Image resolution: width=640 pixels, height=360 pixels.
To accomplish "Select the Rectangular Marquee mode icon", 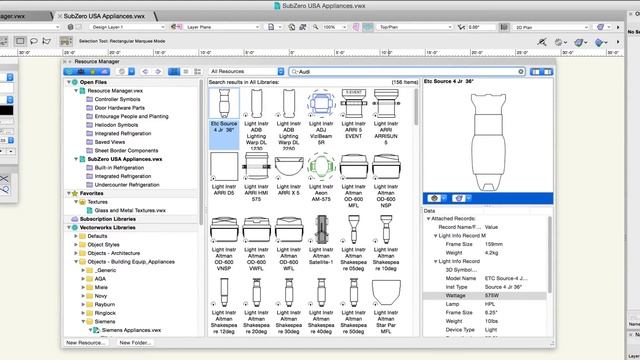I will pyautogui.click(x=20, y=41).
